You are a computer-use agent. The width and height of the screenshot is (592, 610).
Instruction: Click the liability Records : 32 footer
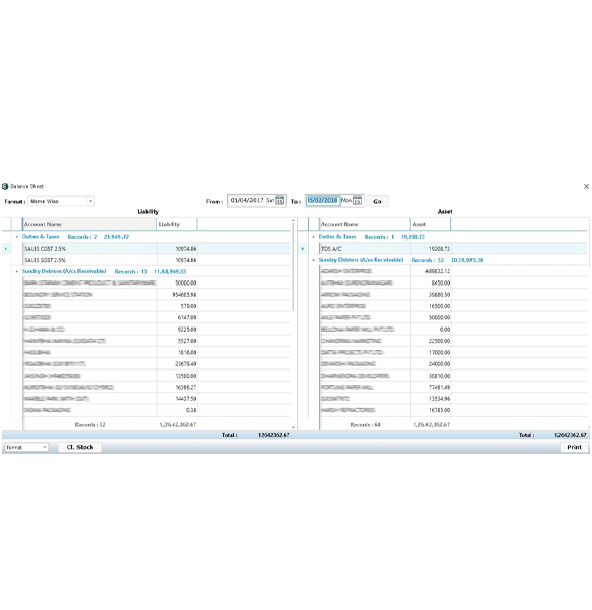tap(90, 424)
